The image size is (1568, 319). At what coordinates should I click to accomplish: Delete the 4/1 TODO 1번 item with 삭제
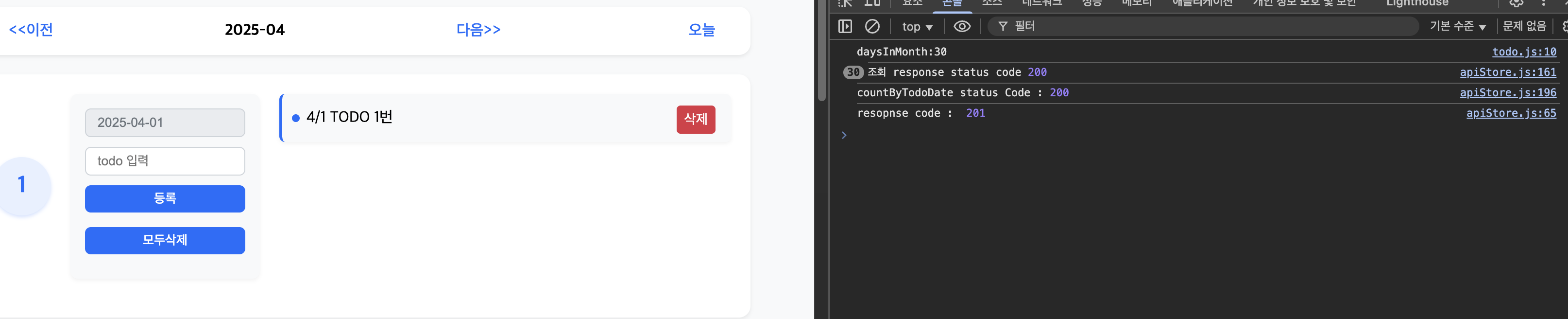click(x=696, y=119)
